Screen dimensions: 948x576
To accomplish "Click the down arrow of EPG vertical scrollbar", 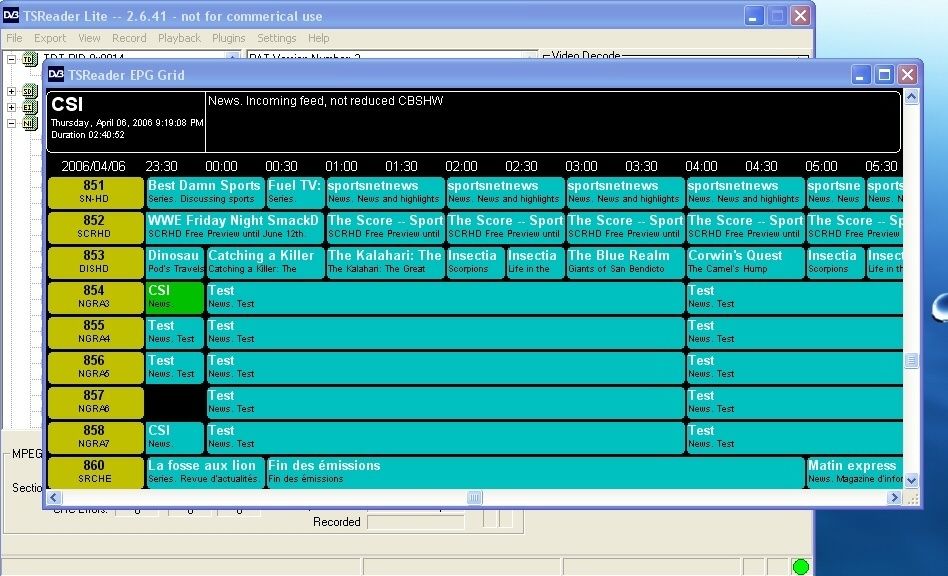I will click(x=911, y=481).
